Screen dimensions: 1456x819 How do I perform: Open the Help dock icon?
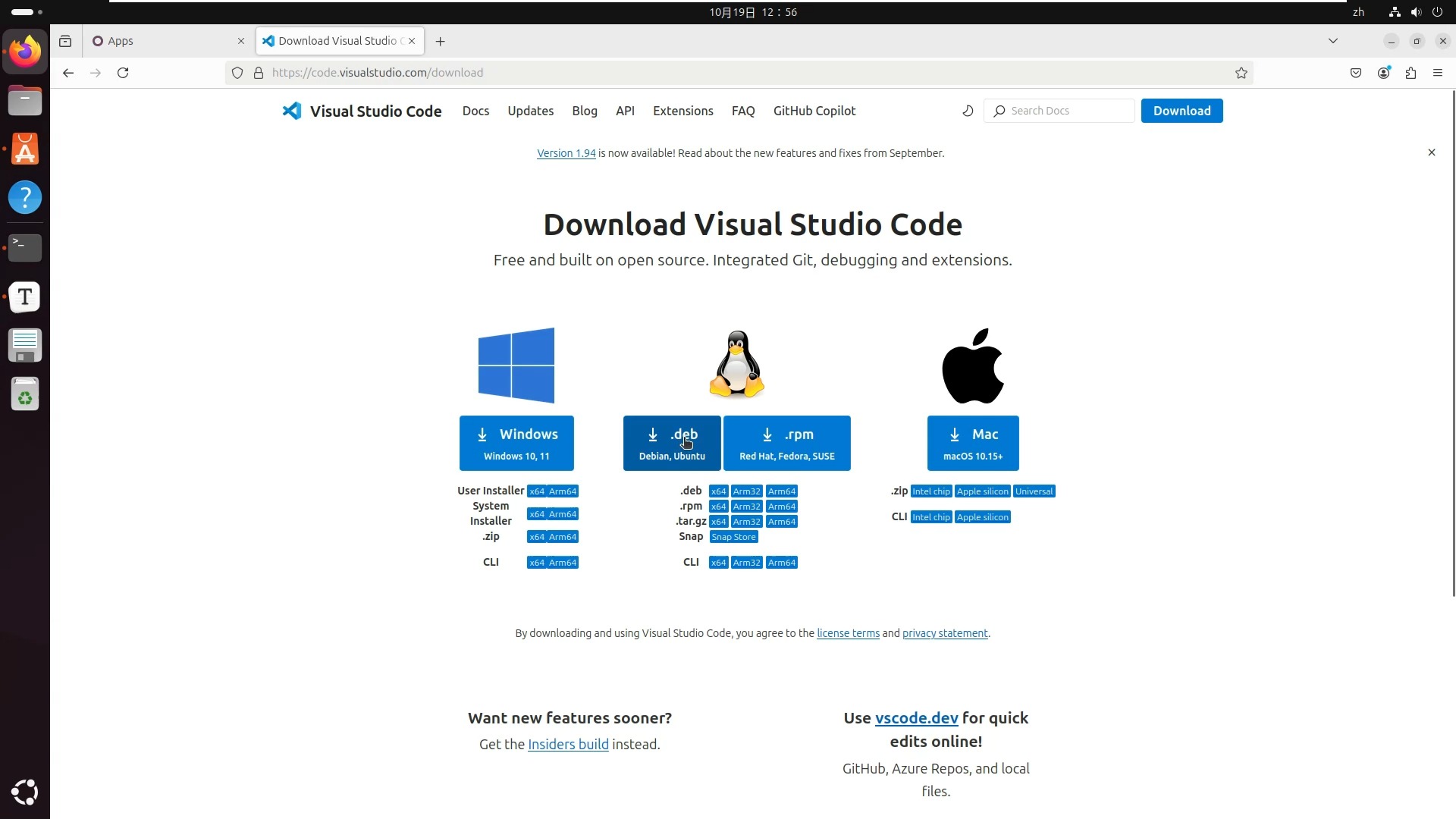click(25, 198)
